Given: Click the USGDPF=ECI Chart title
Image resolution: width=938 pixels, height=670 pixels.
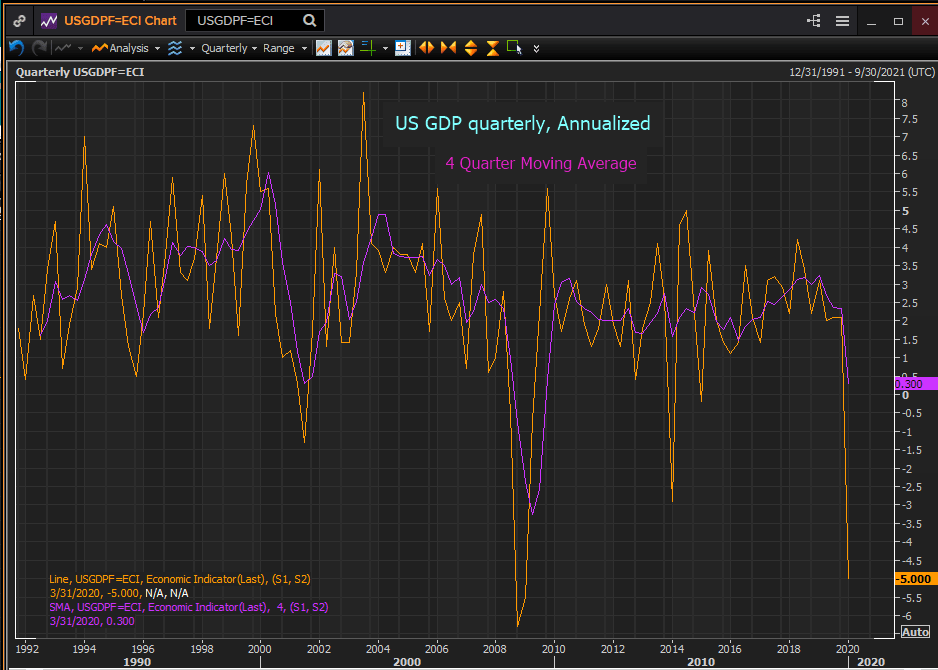Looking at the screenshot, I should (118, 21).
